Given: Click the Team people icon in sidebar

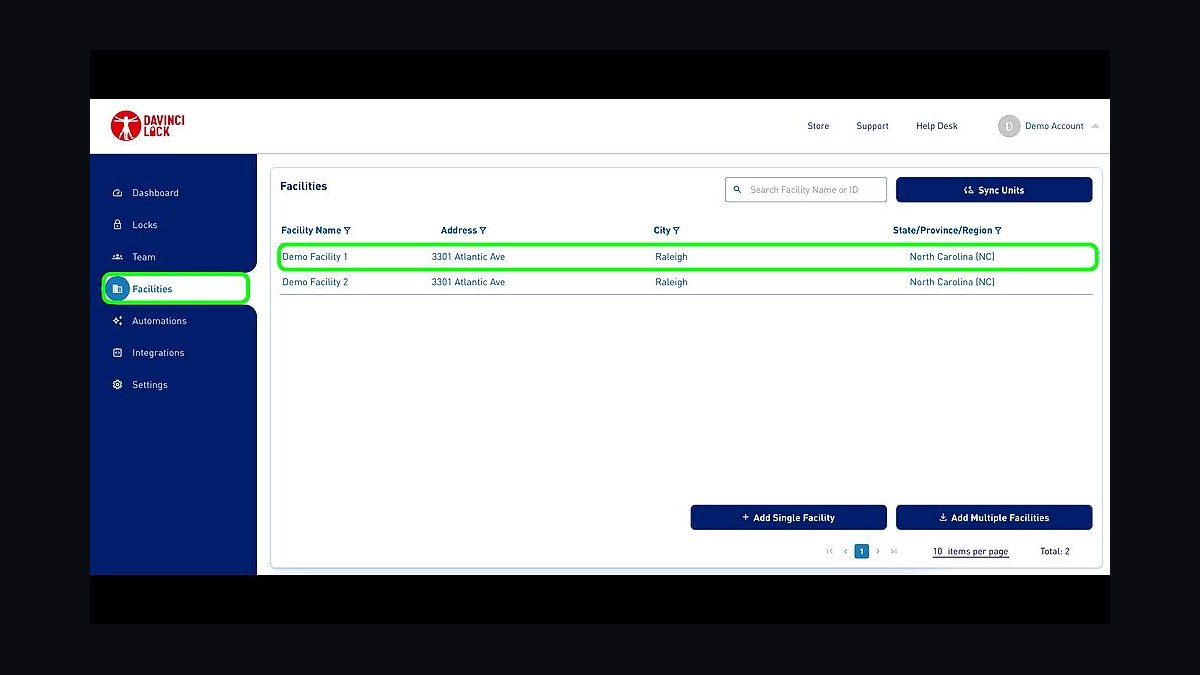Looking at the screenshot, I should (x=117, y=257).
